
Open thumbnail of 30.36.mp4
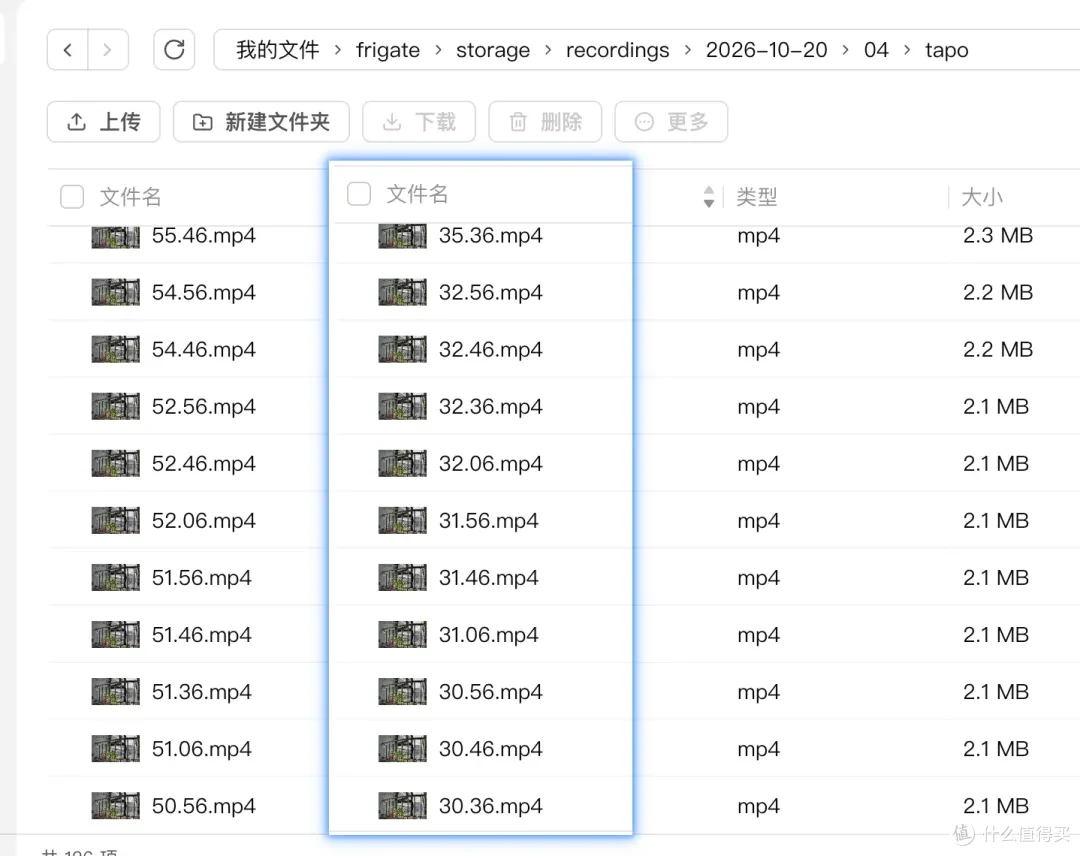click(402, 806)
